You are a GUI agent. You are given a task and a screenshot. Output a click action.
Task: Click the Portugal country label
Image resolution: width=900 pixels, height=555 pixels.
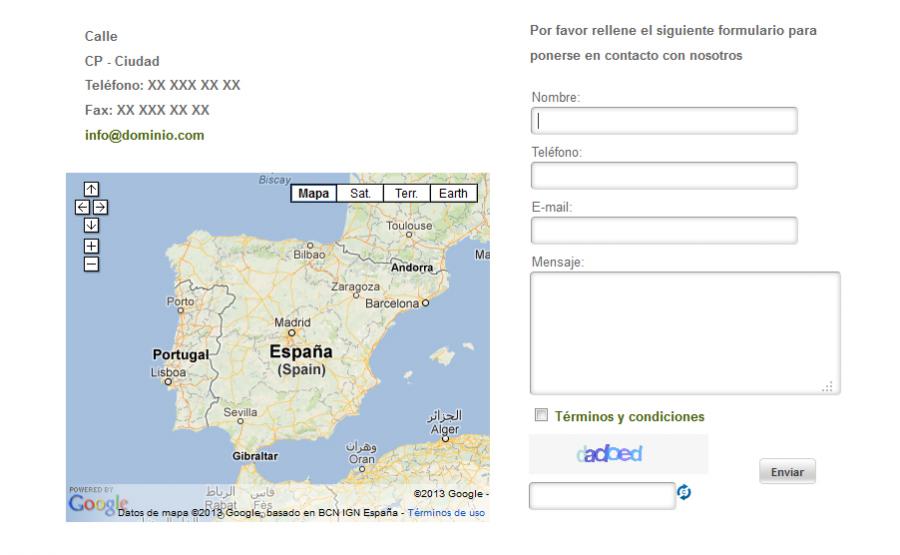181,354
